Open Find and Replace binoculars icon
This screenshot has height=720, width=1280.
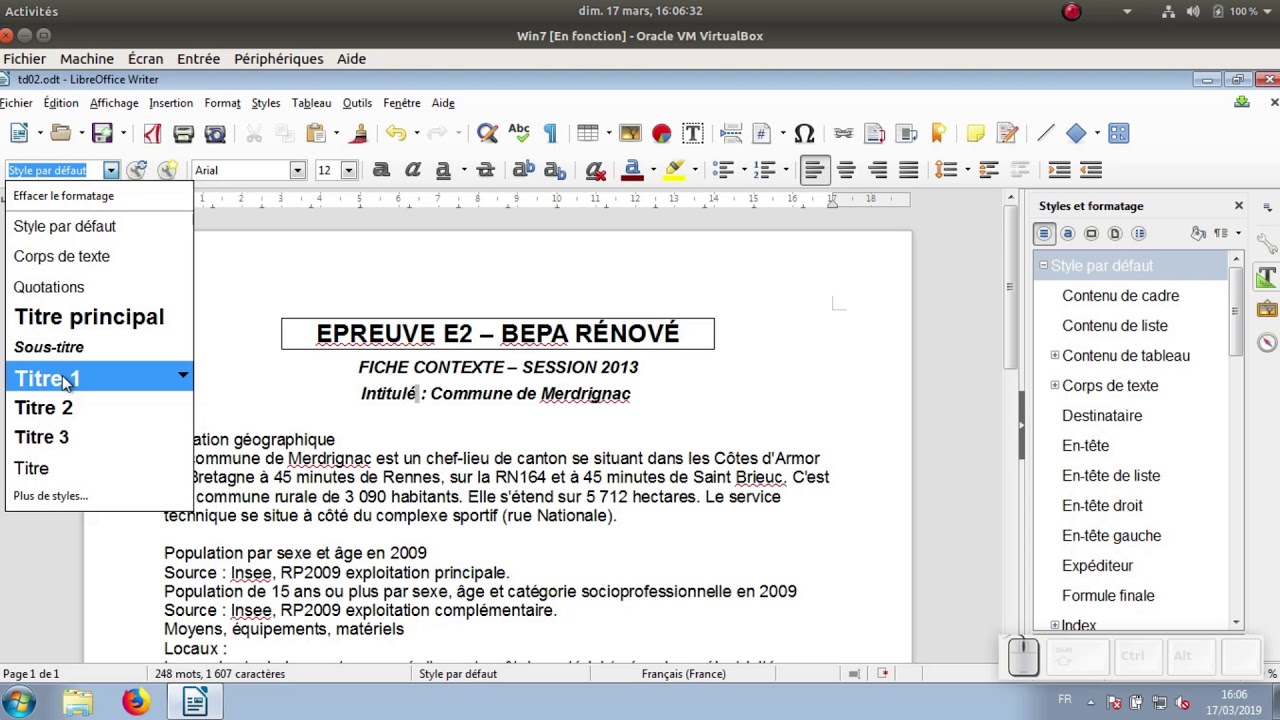click(487, 133)
